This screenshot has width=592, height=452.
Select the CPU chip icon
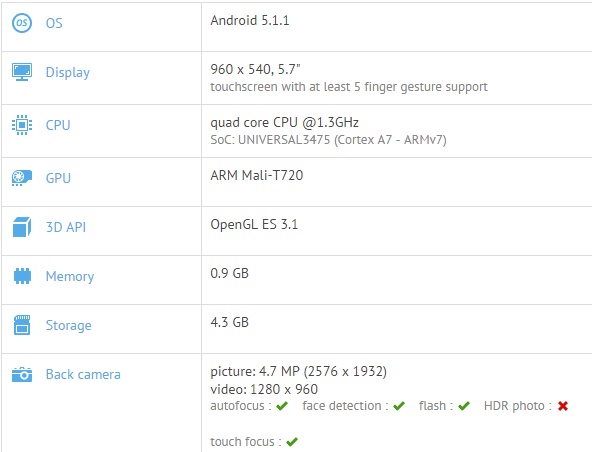coord(22,125)
